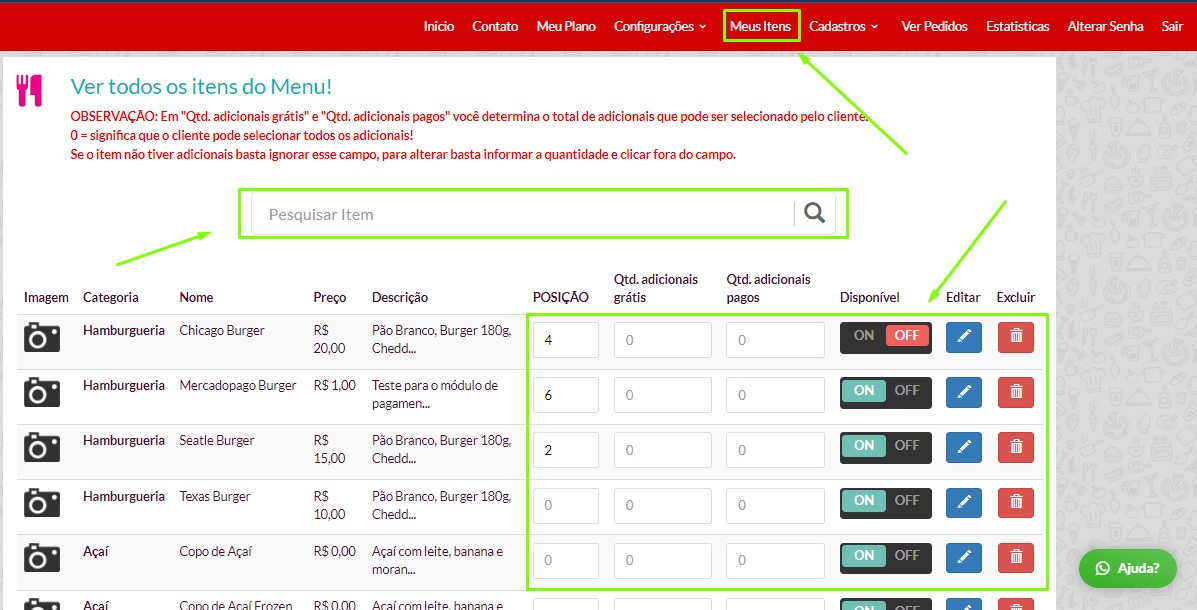Edit the Chicago Burger item
This screenshot has height=610, width=1197.
pos(964,337)
